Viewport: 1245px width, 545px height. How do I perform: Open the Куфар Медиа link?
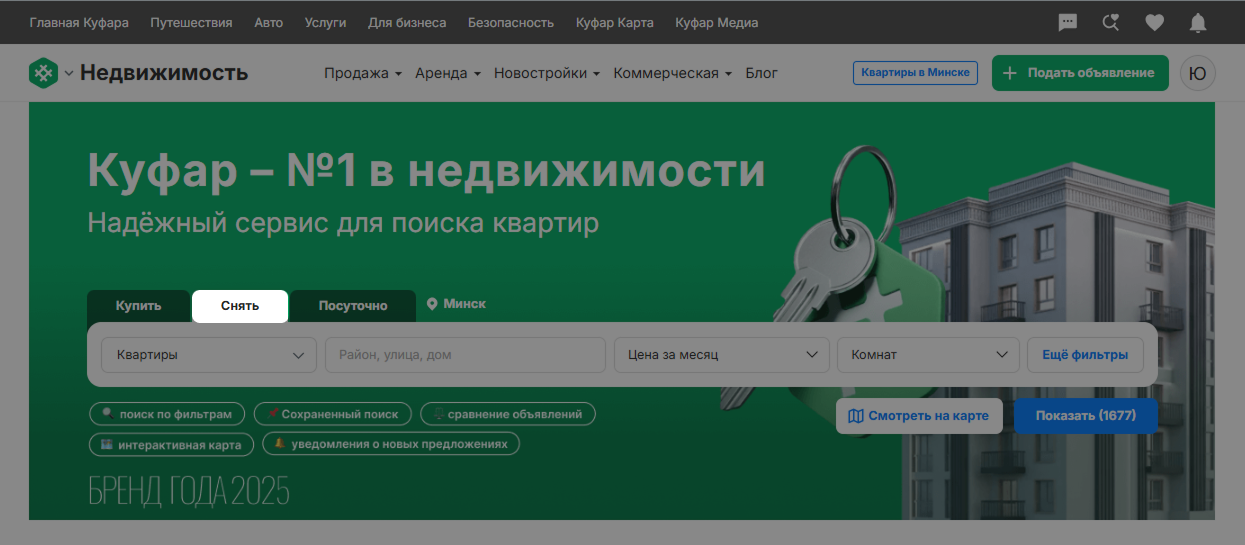pos(717,22)
